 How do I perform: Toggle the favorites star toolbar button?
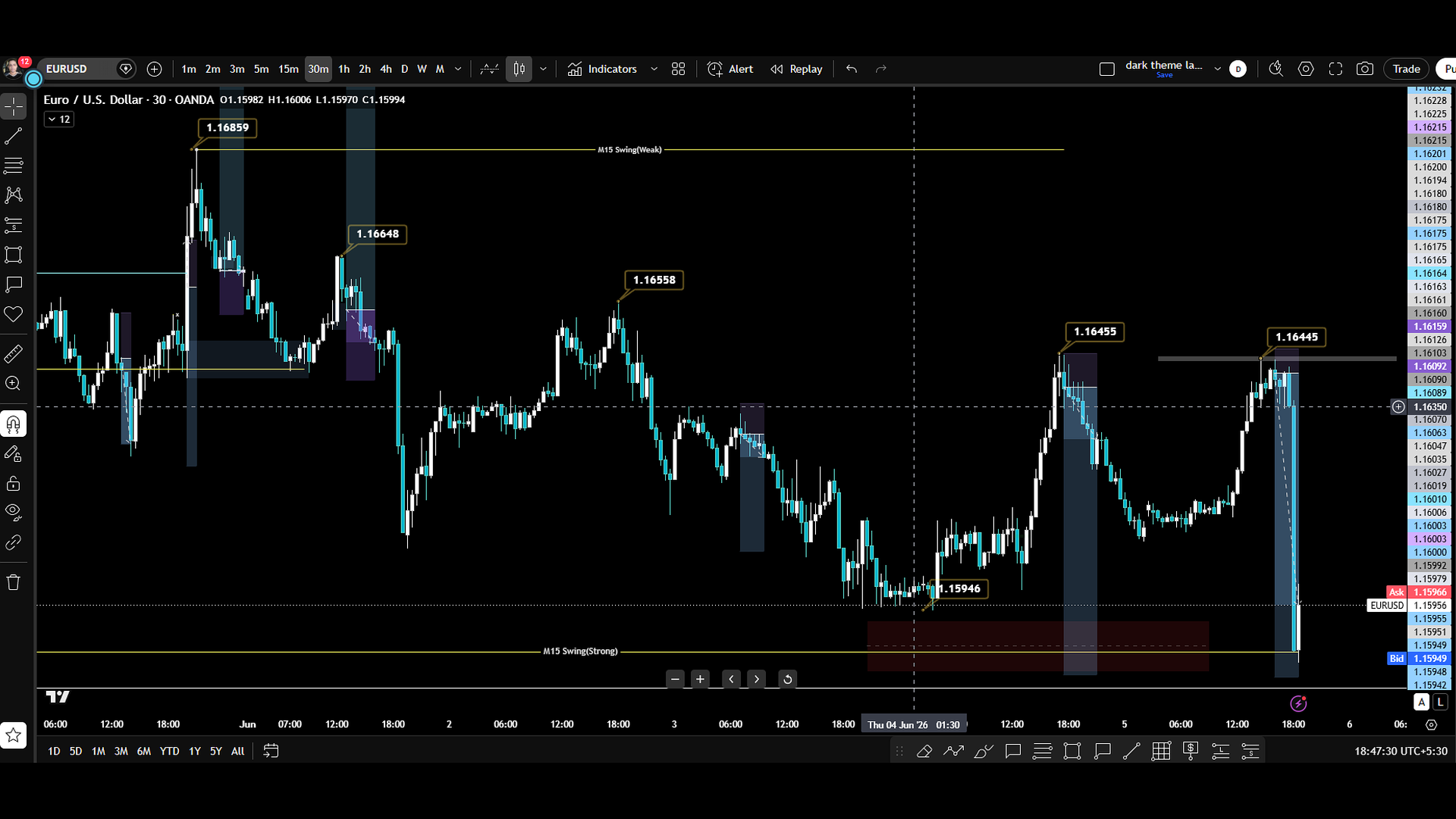point(14,735)
